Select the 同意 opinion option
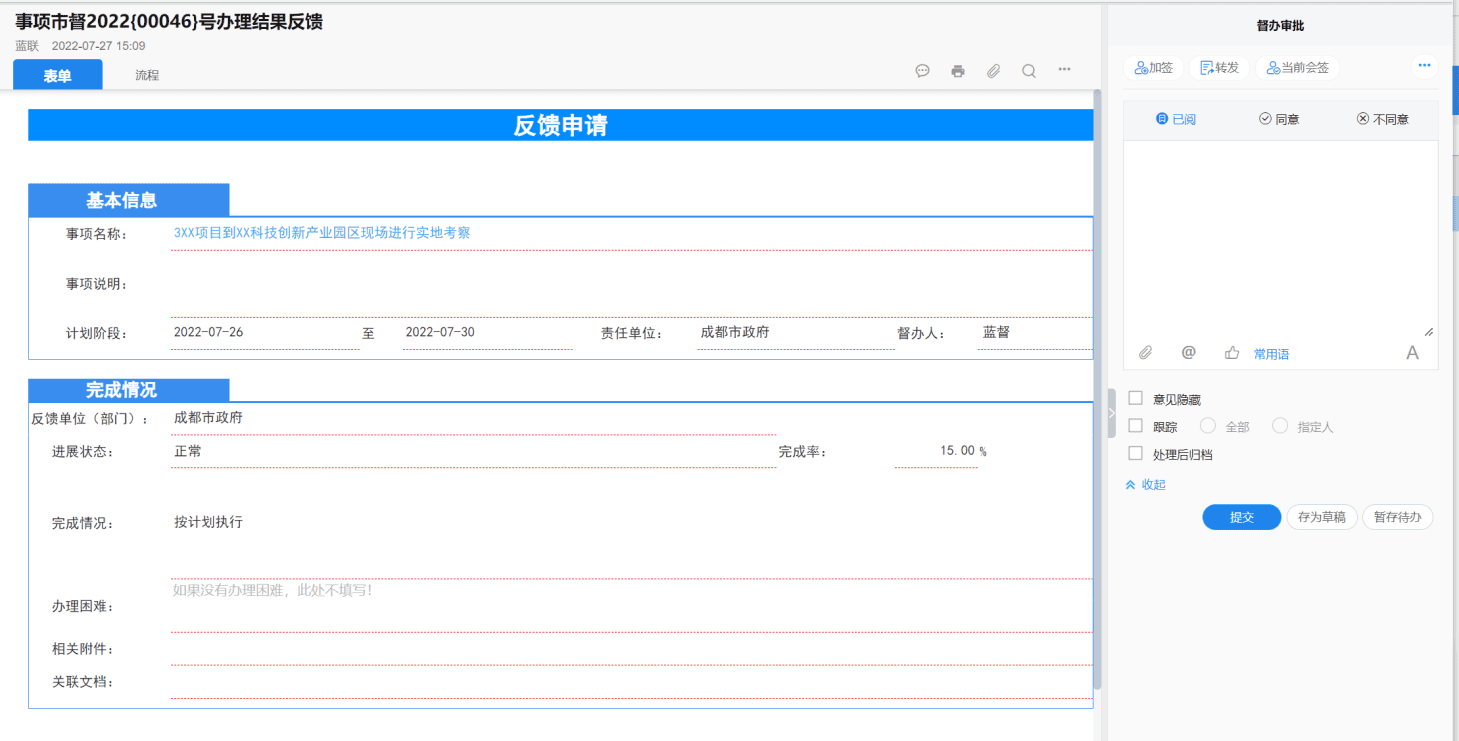Viewport: 1459px width, 741px height. tap(1279, 119)
